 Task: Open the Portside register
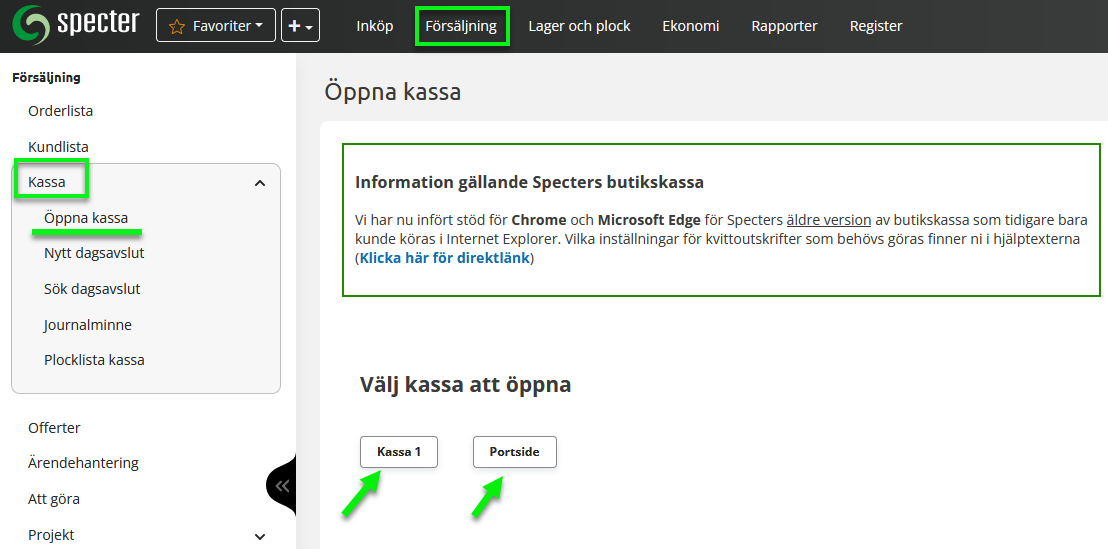click(x=514, y=452)
